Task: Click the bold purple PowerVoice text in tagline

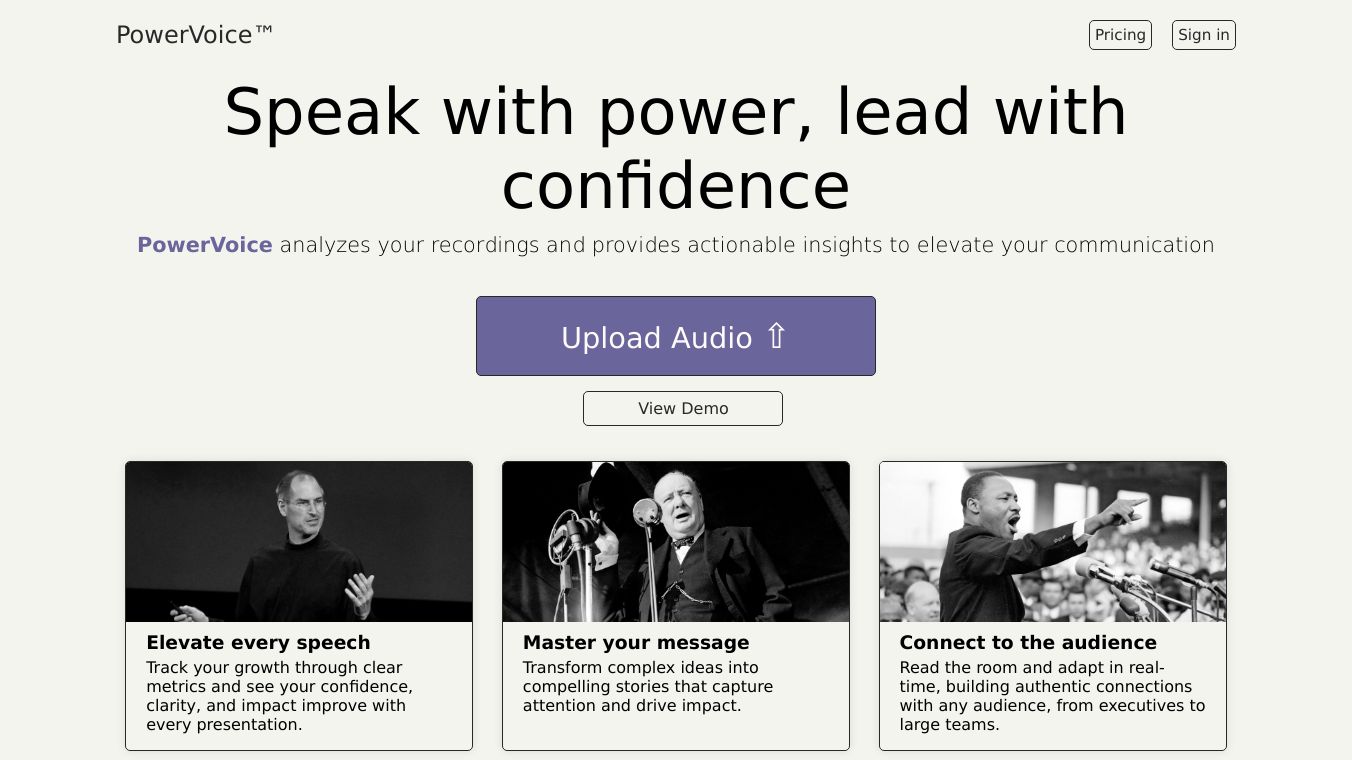Action: pos(205,245)
